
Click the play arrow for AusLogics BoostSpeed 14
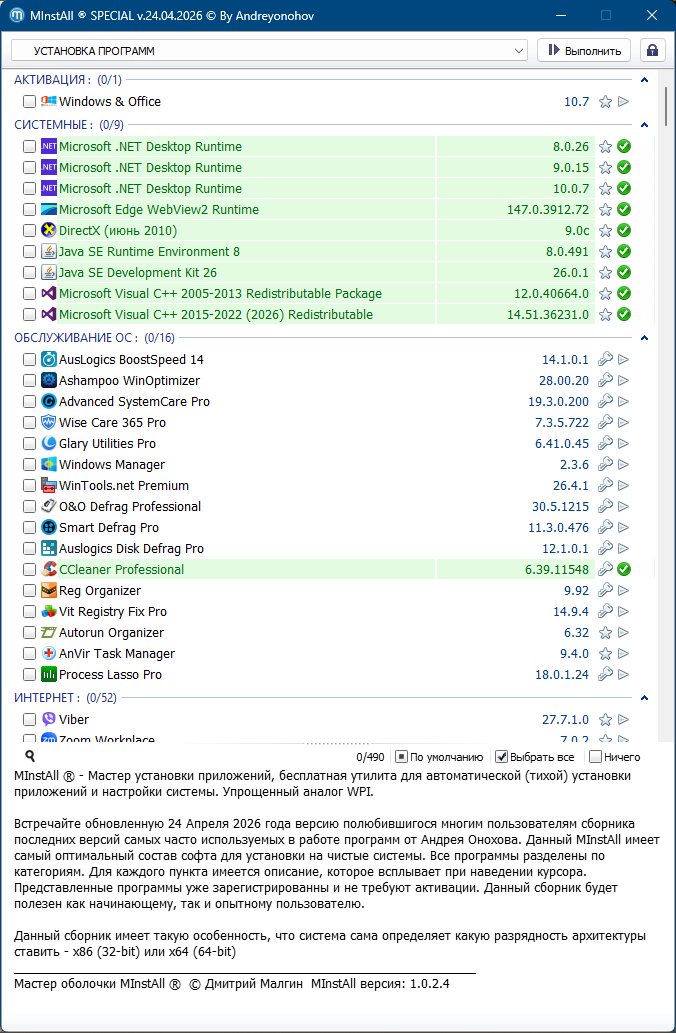click(623, 360)
